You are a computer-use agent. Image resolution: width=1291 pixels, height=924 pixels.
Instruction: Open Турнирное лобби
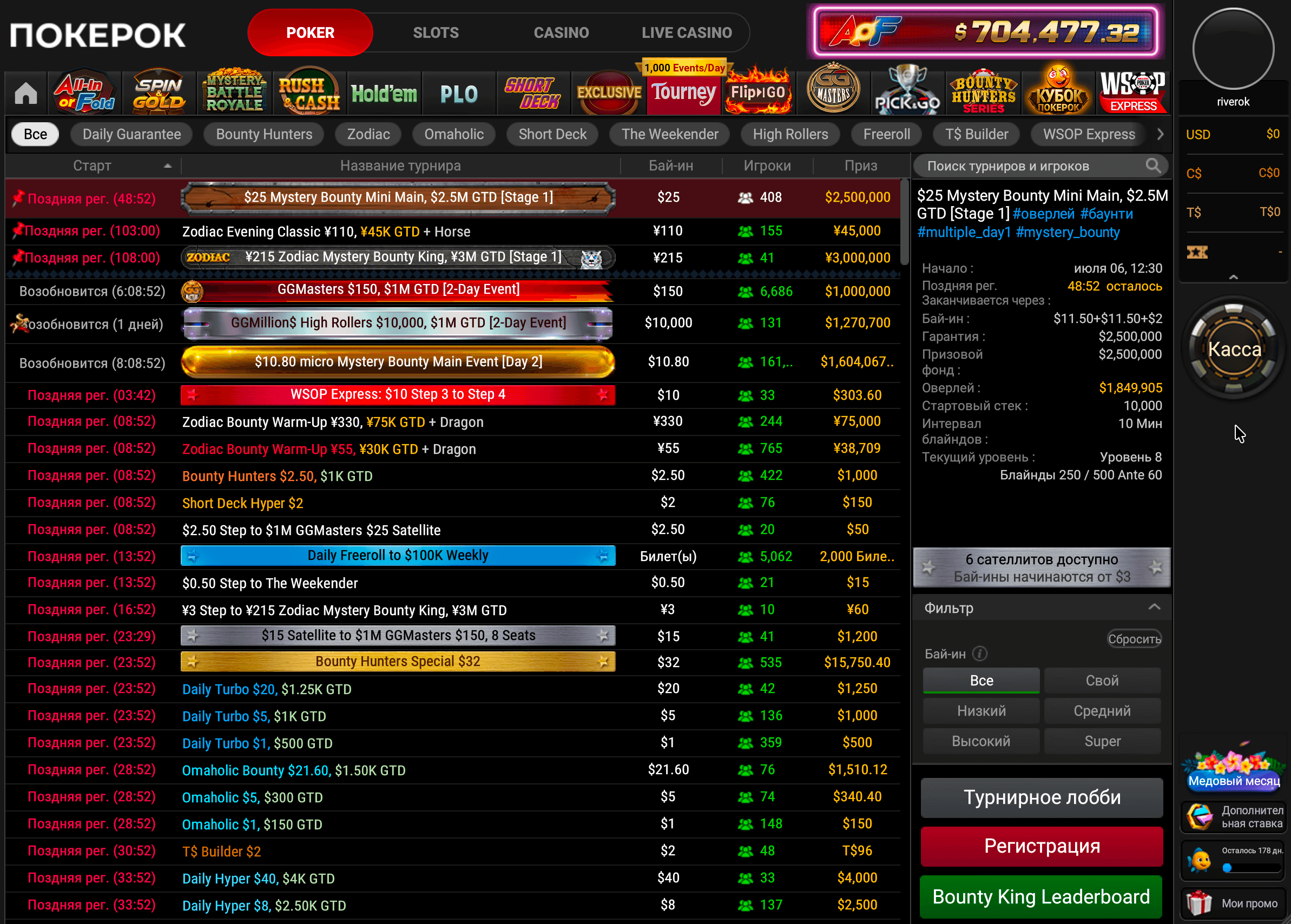[1042, 797]
